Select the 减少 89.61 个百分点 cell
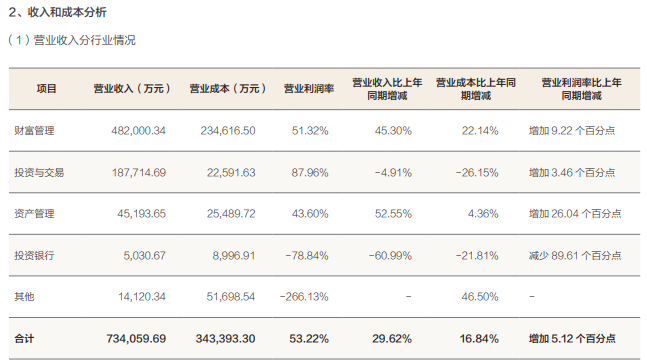Viewport: 647px width, 363px height. (x=575, y=255)
